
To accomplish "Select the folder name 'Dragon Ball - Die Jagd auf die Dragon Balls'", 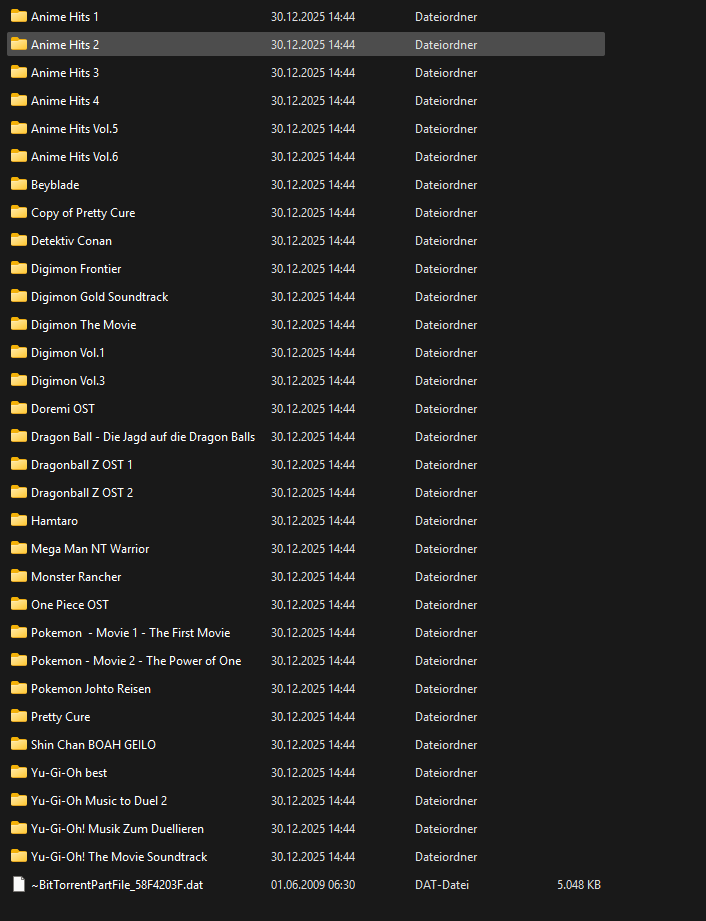I will coord(143,436).
